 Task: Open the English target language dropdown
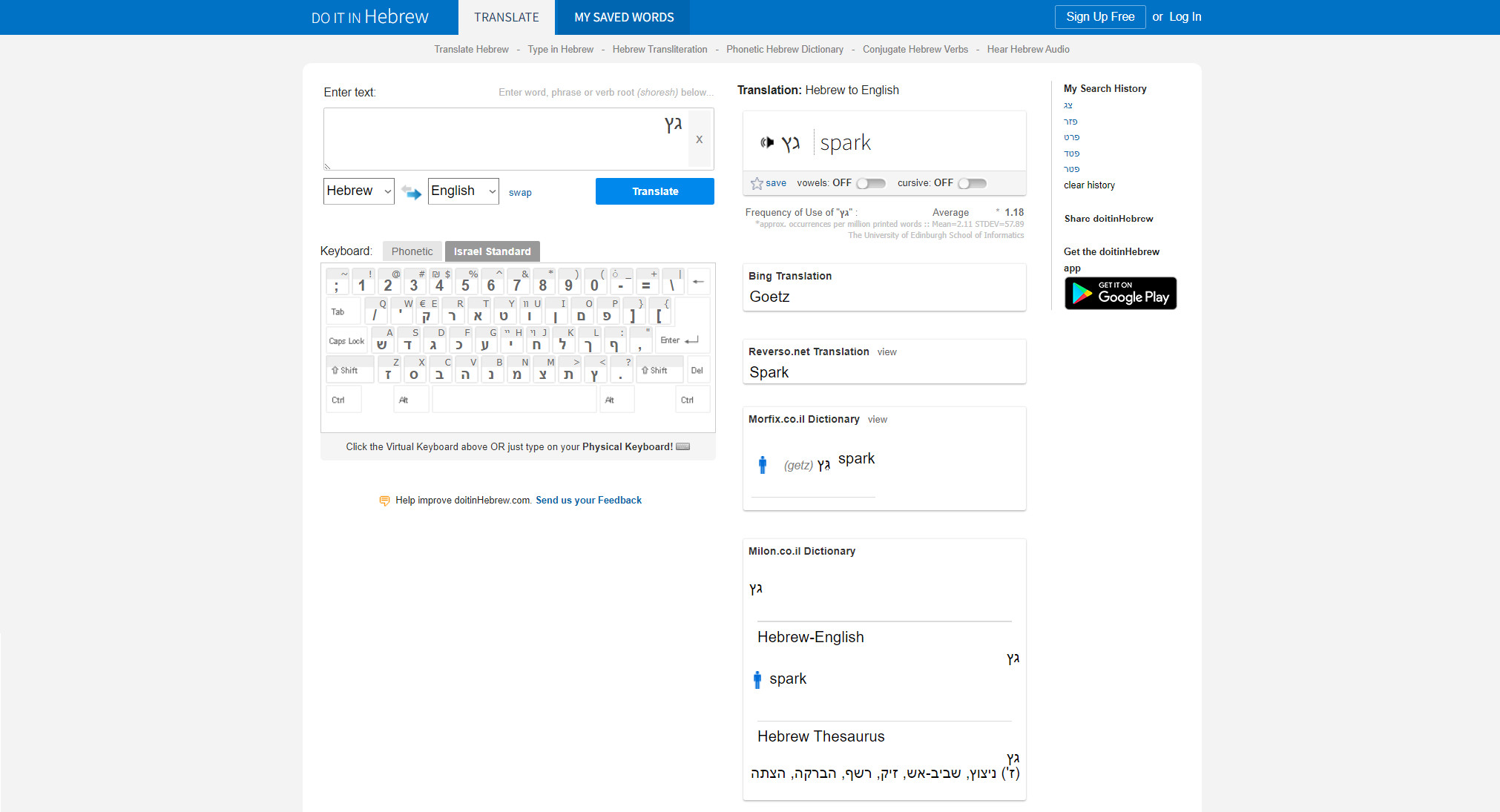[463, 191]
